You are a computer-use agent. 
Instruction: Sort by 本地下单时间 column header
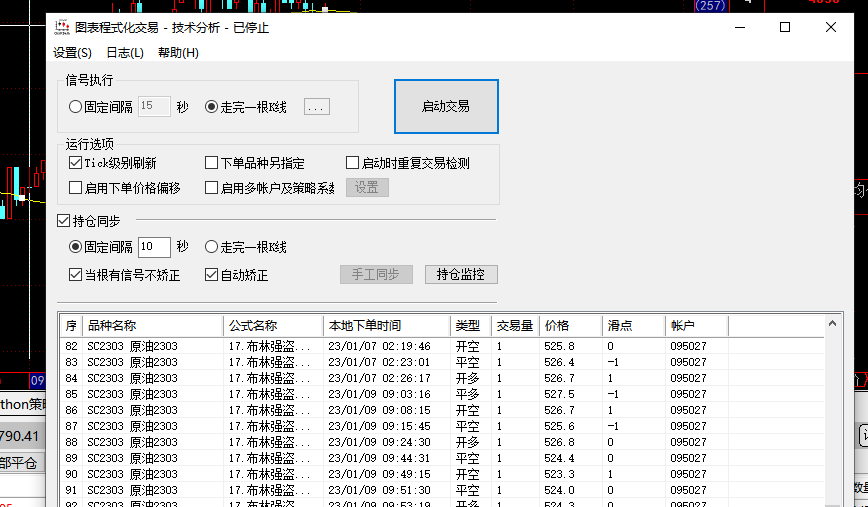pos(387,325)
